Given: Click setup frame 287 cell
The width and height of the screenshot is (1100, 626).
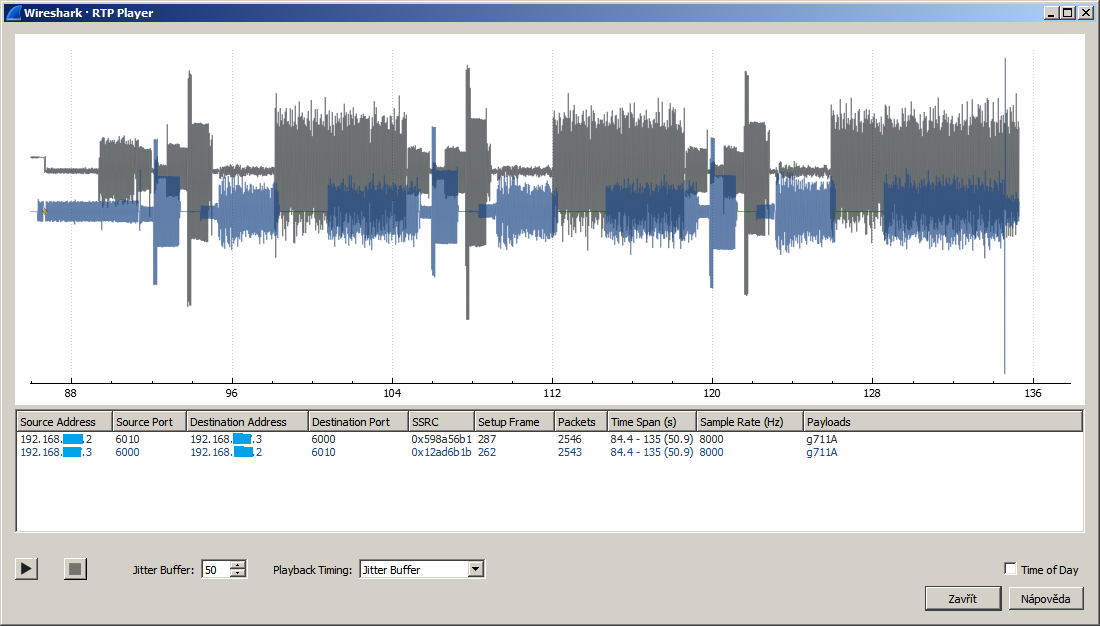Looking at the screenshot, I should pos(487,439).
